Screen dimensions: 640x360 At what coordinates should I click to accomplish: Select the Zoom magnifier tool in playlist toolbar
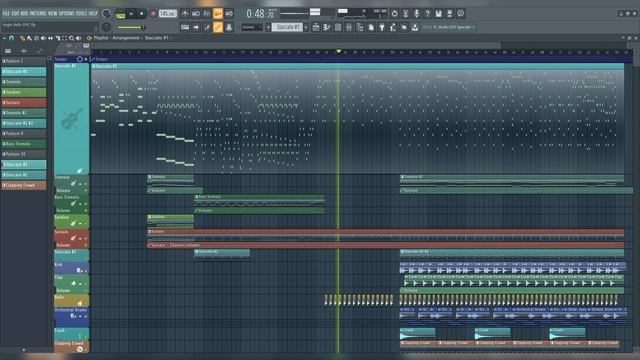tap(71, 38)
